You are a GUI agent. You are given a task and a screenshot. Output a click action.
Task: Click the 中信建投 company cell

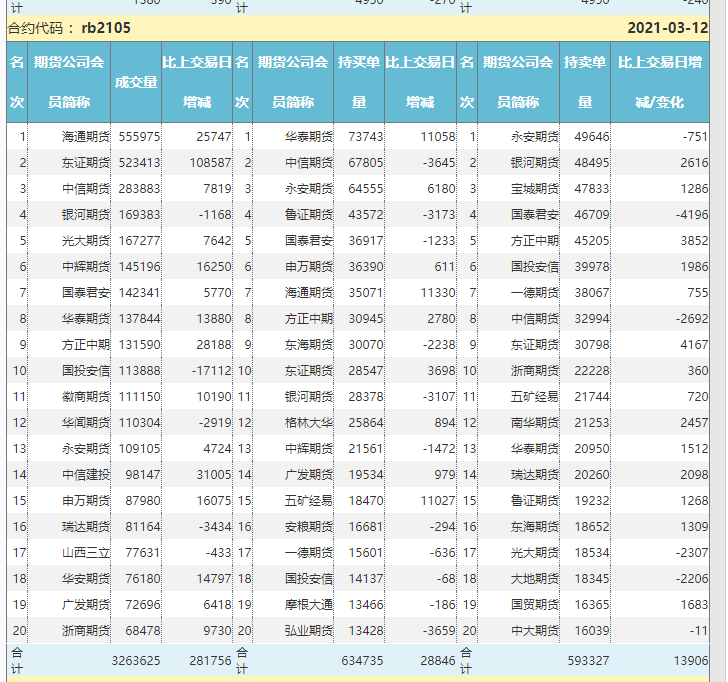(x=86, y=474)
